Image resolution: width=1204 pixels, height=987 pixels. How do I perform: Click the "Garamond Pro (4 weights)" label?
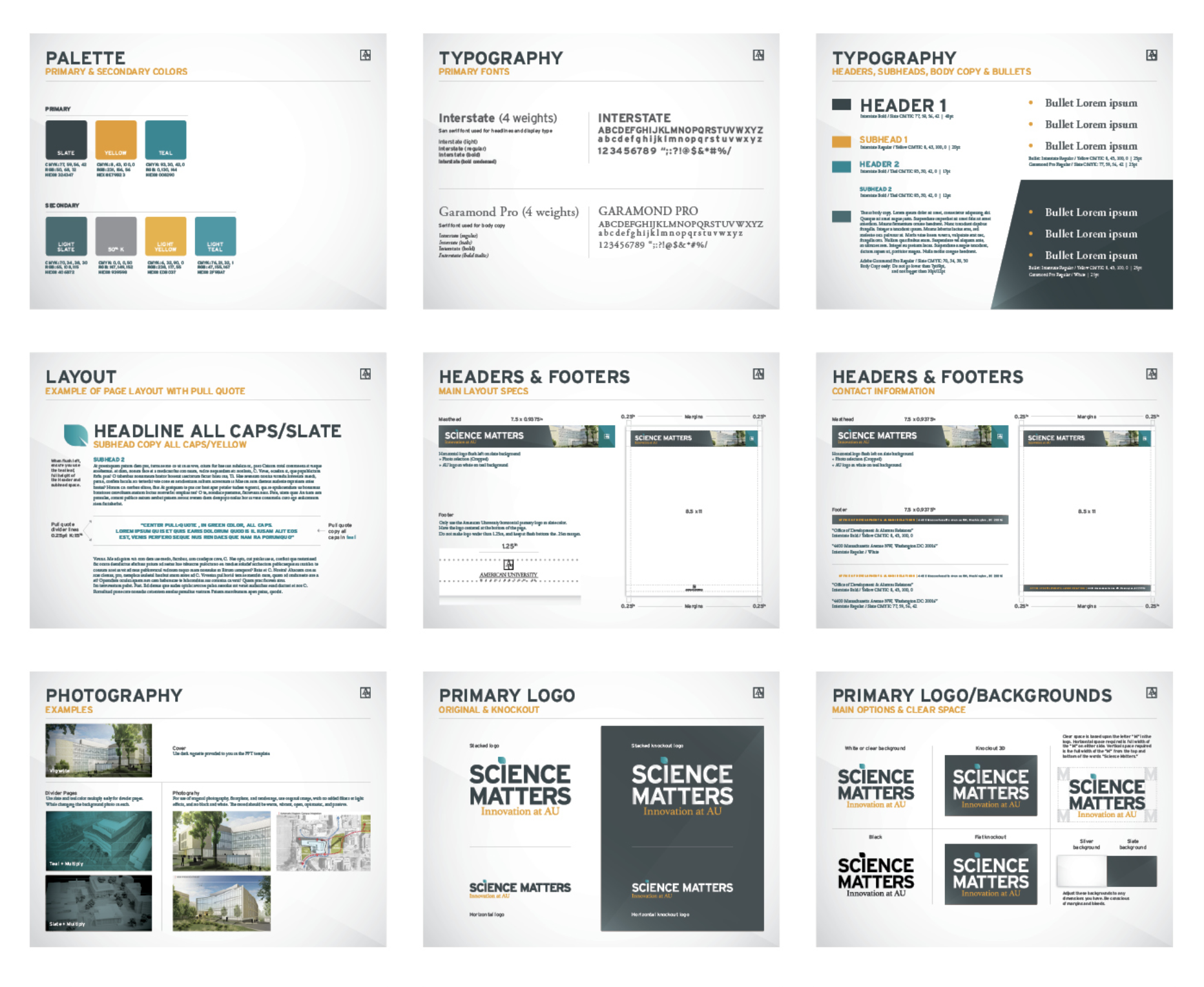pyautogui.click(x=508, y=212)
